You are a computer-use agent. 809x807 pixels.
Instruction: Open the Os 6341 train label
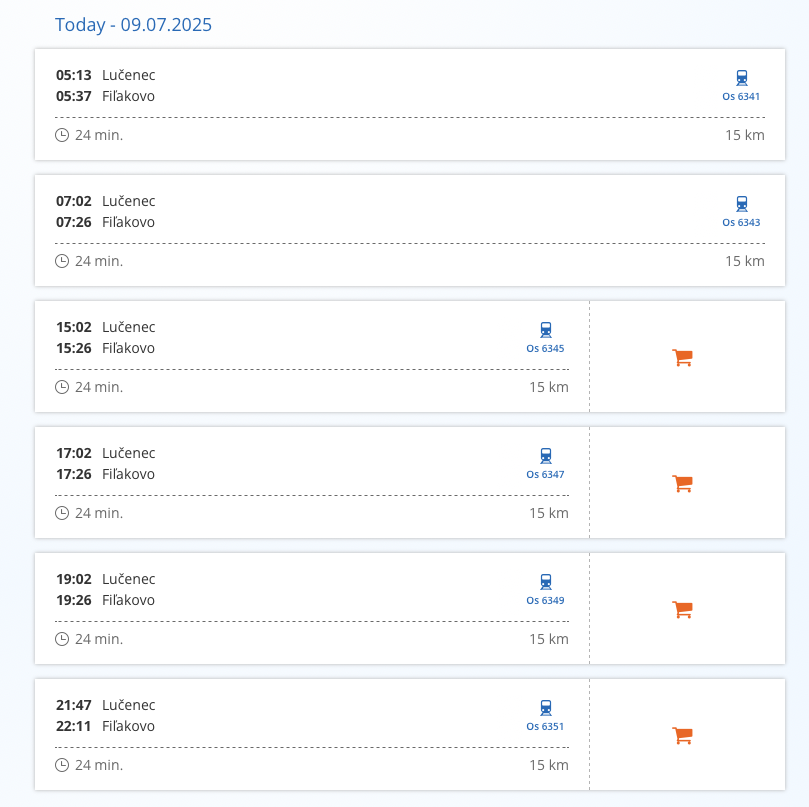point(741,97)
